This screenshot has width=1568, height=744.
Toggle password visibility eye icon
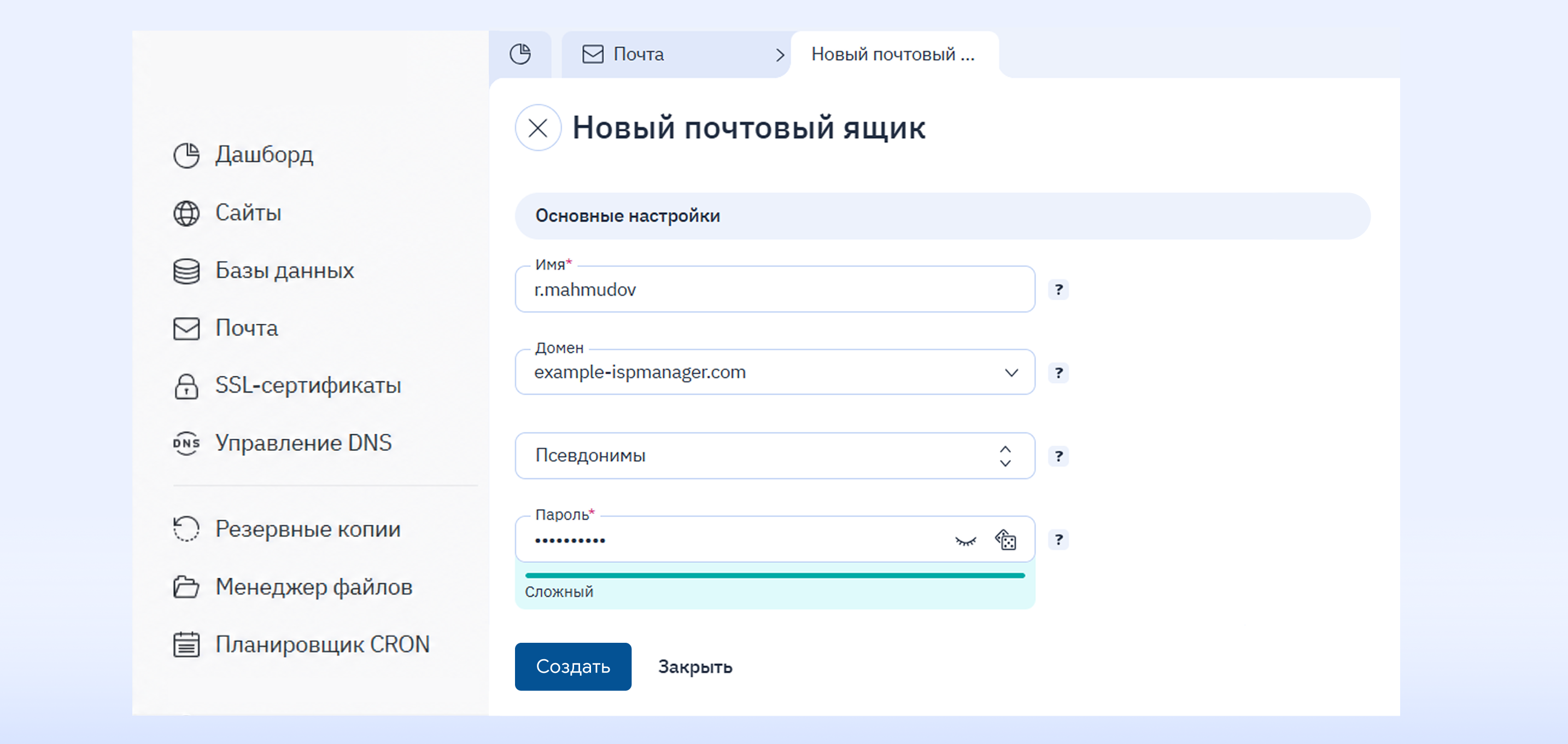966,540
